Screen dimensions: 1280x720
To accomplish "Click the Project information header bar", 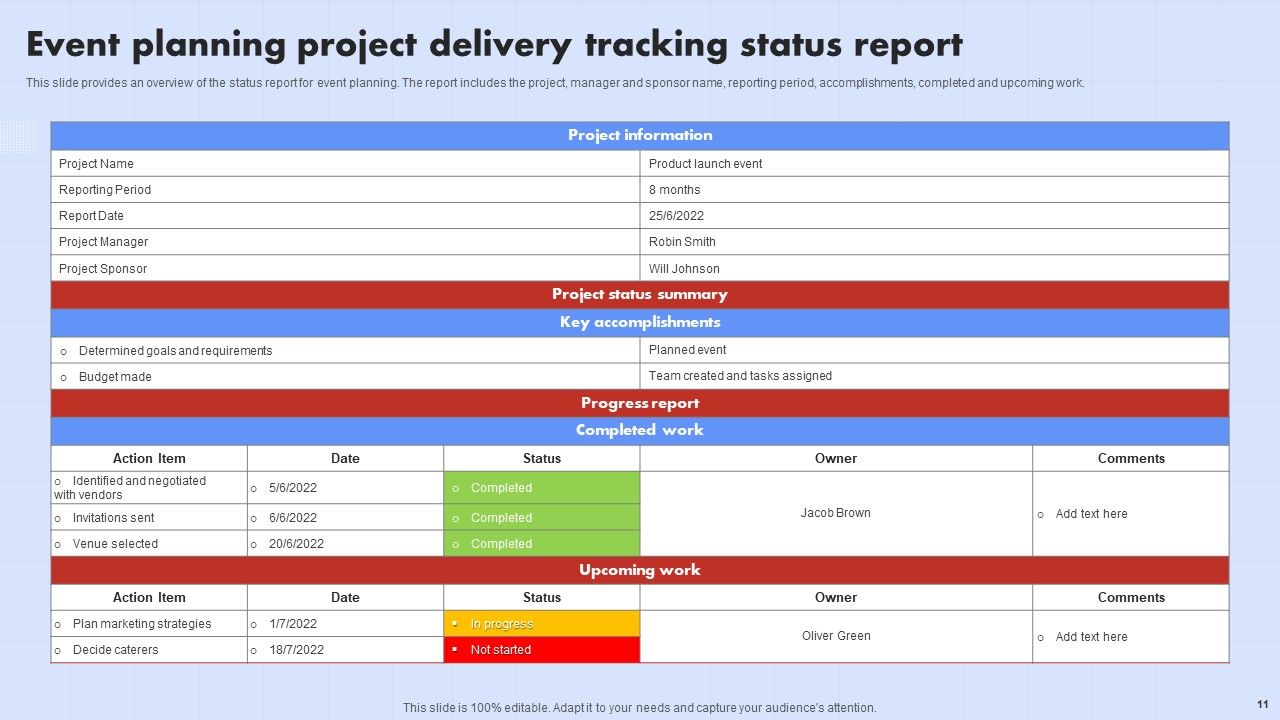I will 639,135.
